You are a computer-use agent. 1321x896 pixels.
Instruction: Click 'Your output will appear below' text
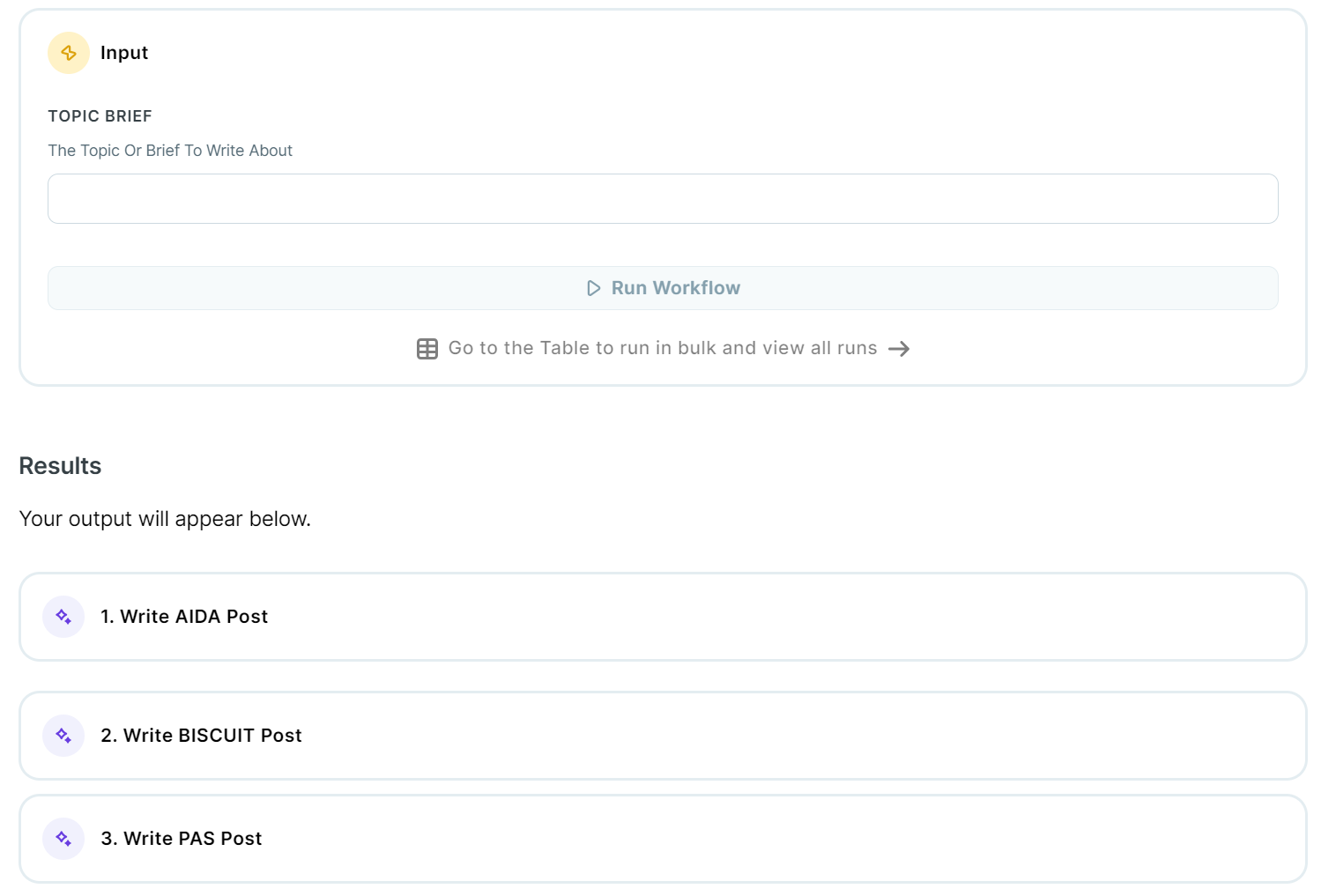coord(165,519)
